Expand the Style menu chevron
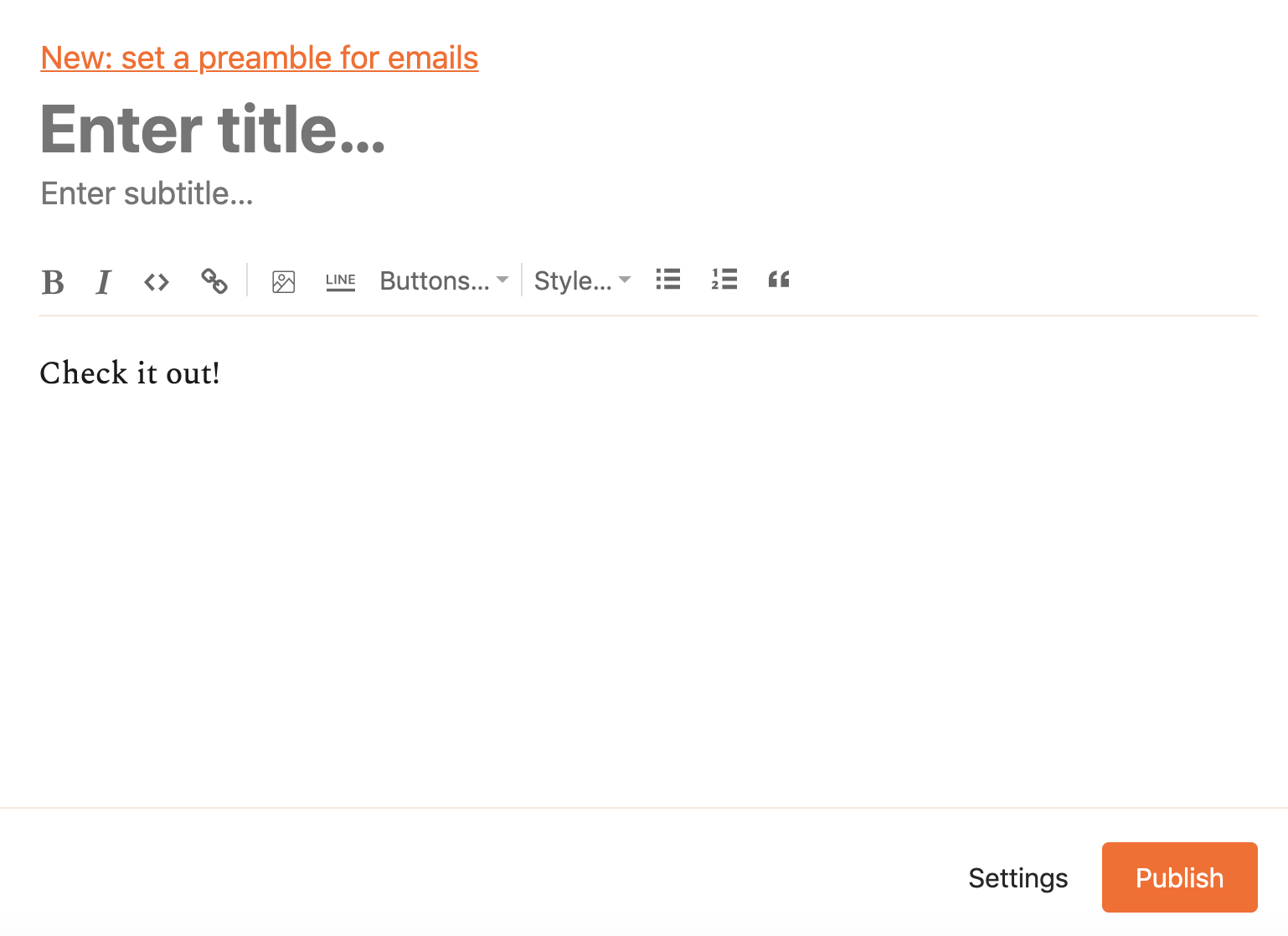Screen dimensions: 1288x936 625,281
